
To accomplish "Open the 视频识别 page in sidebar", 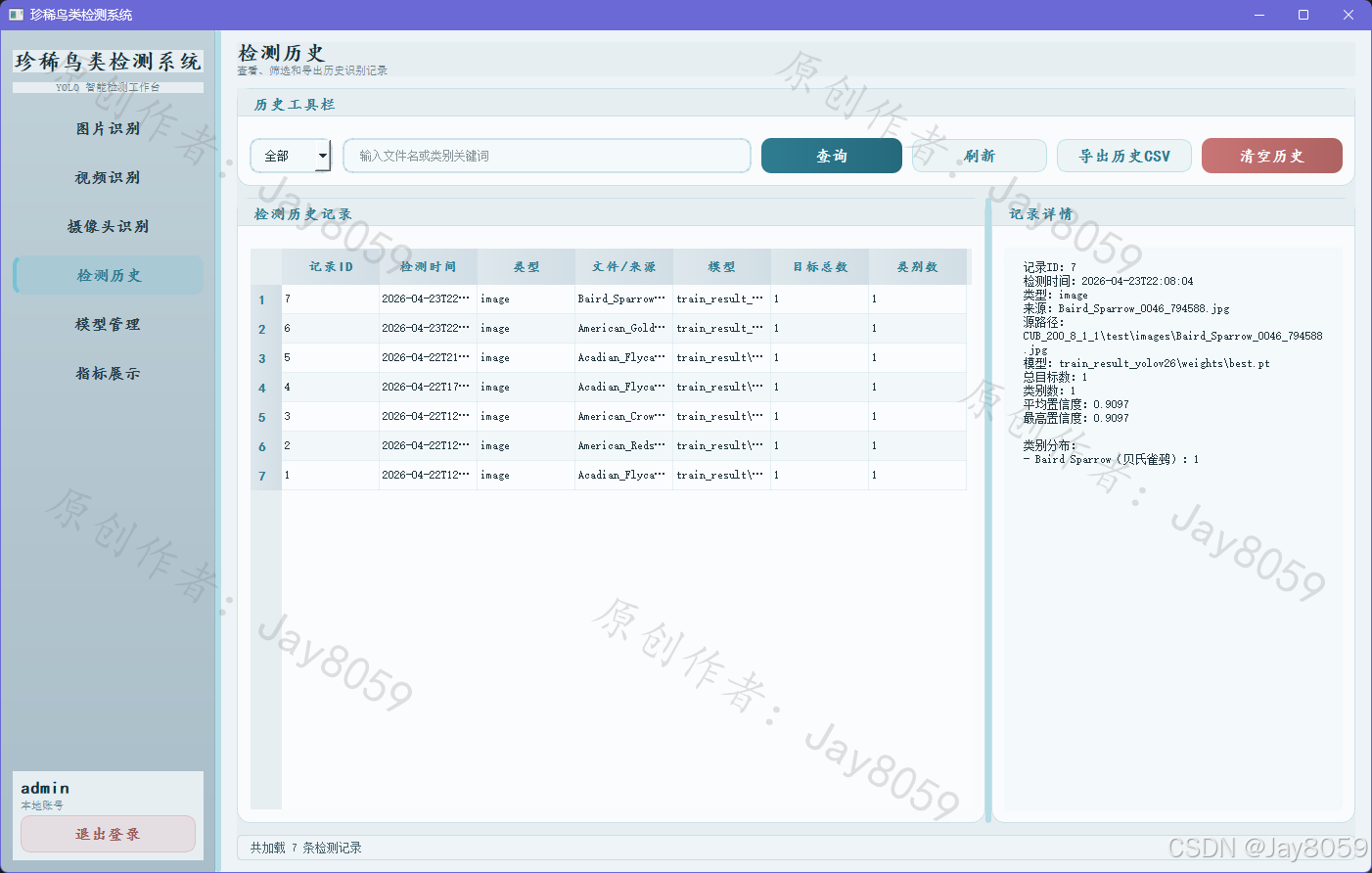I will click(108, 178).
